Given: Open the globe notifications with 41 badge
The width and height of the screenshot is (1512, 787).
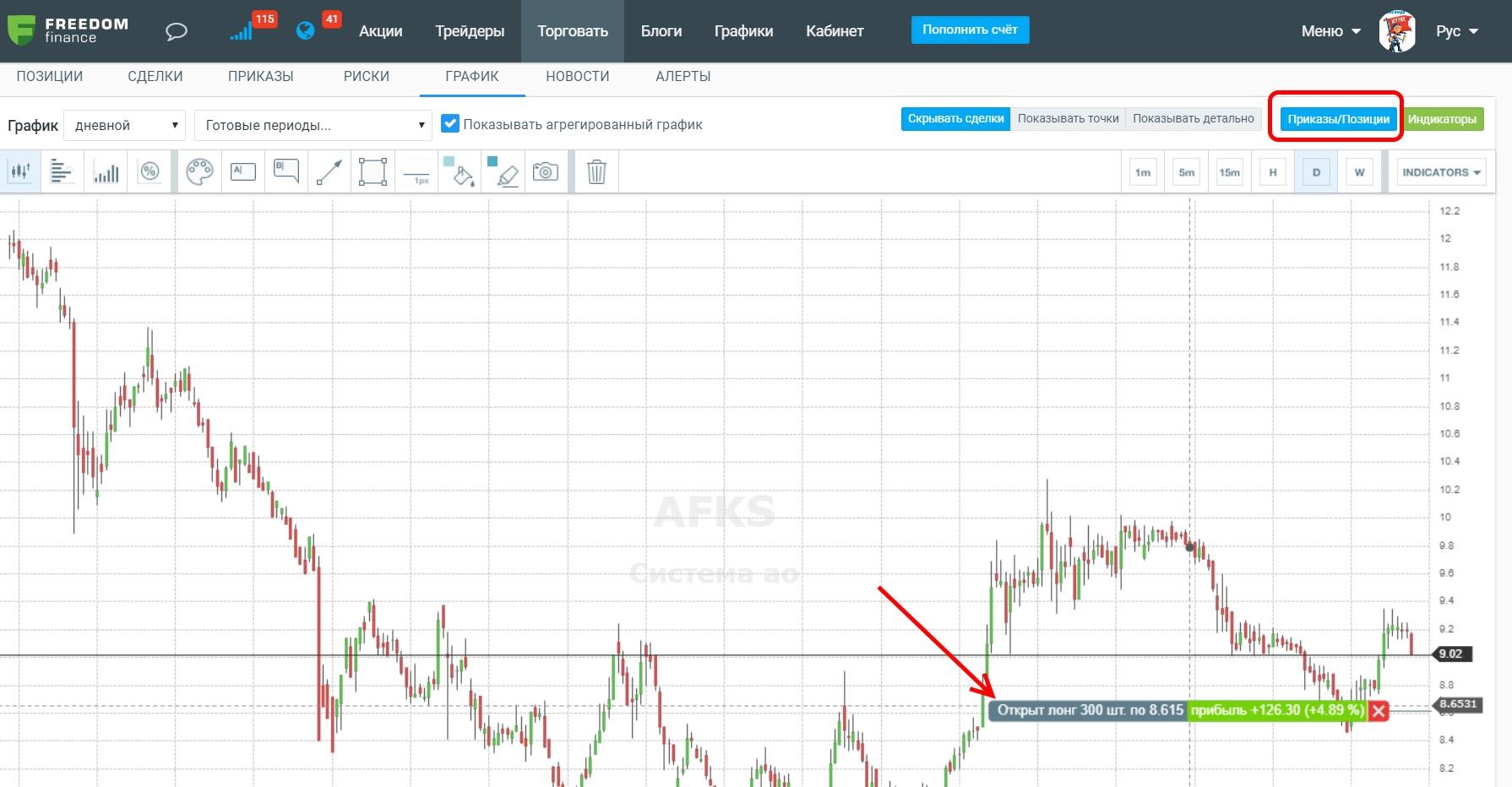Looking at the screenshot, I should (318, 27).
